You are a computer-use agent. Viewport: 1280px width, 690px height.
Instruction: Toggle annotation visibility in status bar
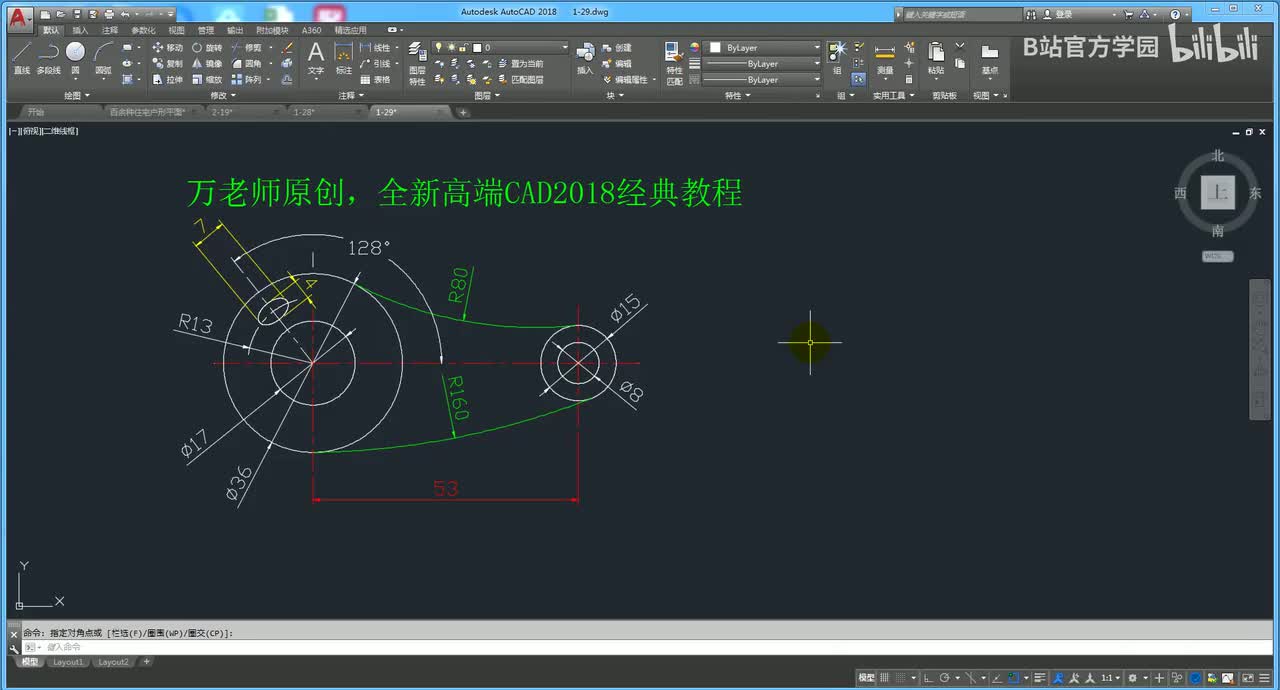click(1058, 678)
